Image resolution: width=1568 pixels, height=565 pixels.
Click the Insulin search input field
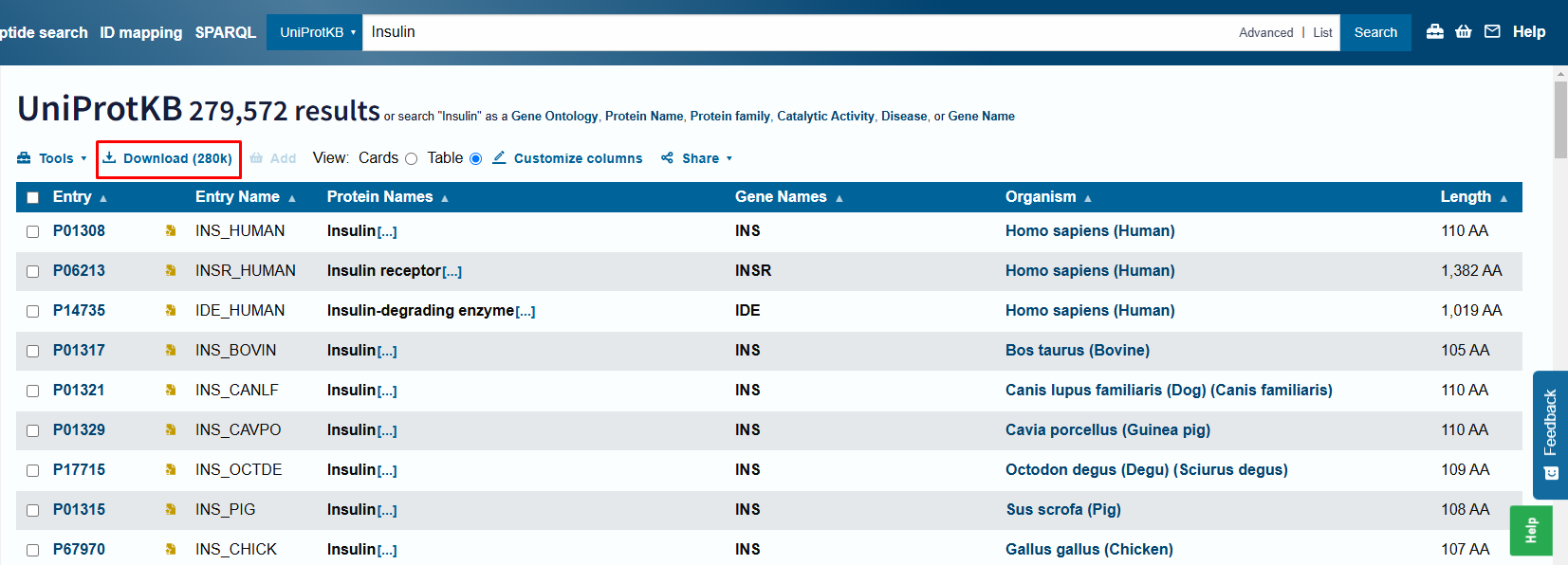click(797, 32)
